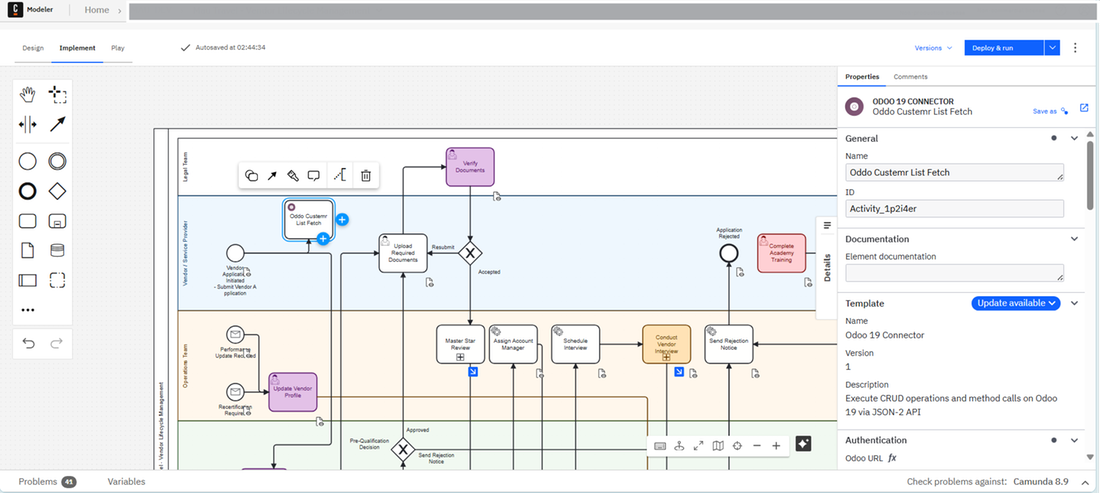This screenshot has width=1100, height=493.
Task: Collapse the Authentication section
Action: point(1073,440)
